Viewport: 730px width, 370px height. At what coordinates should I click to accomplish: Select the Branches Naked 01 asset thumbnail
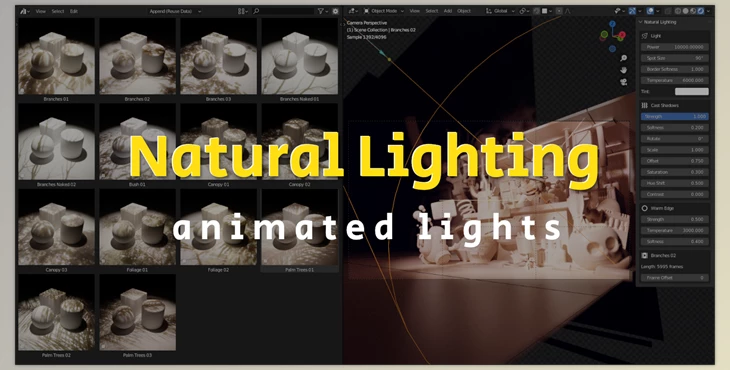coord(299,56)
